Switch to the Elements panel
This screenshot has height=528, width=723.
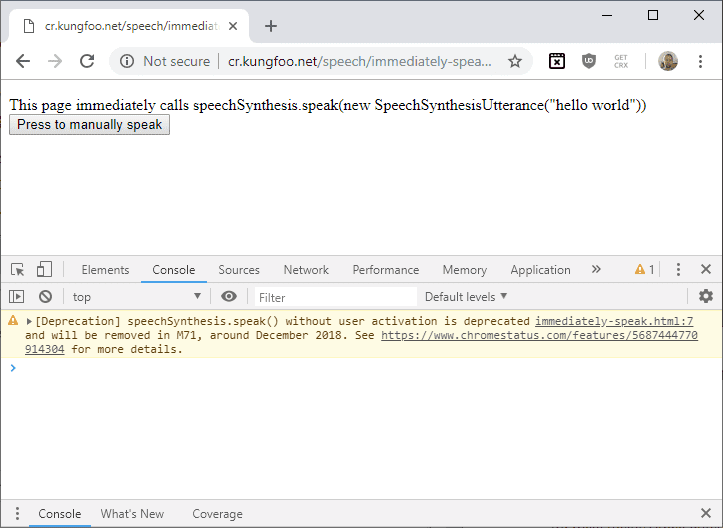point(105,270)
